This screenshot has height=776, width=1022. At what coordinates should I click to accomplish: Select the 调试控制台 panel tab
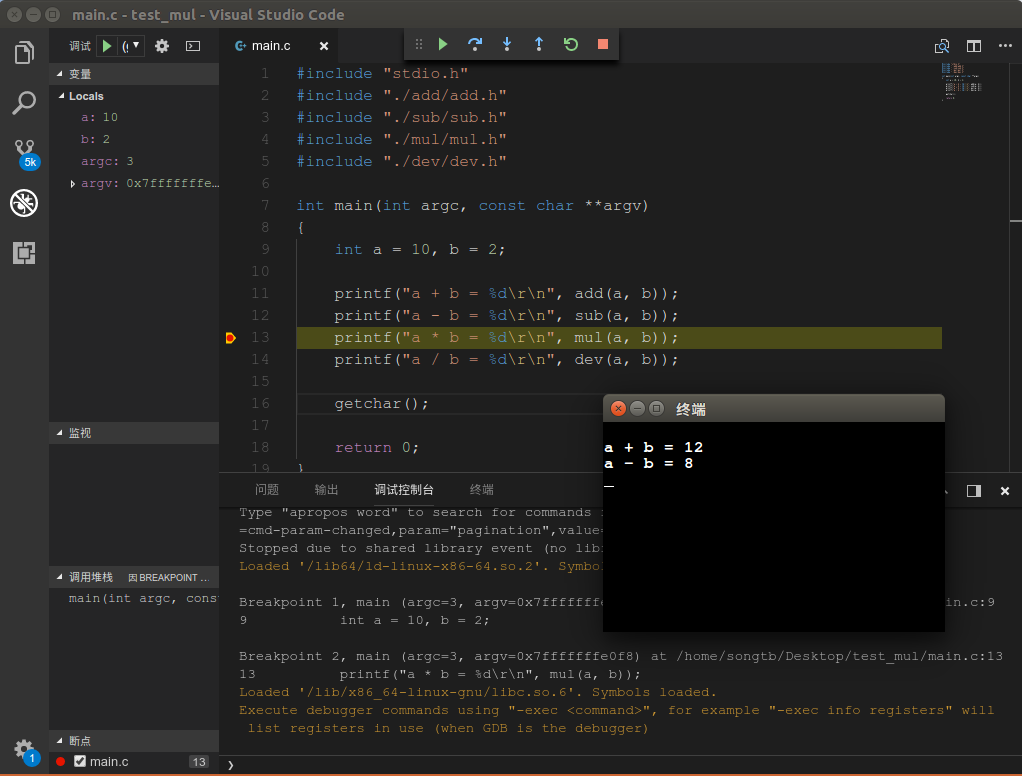403,489
